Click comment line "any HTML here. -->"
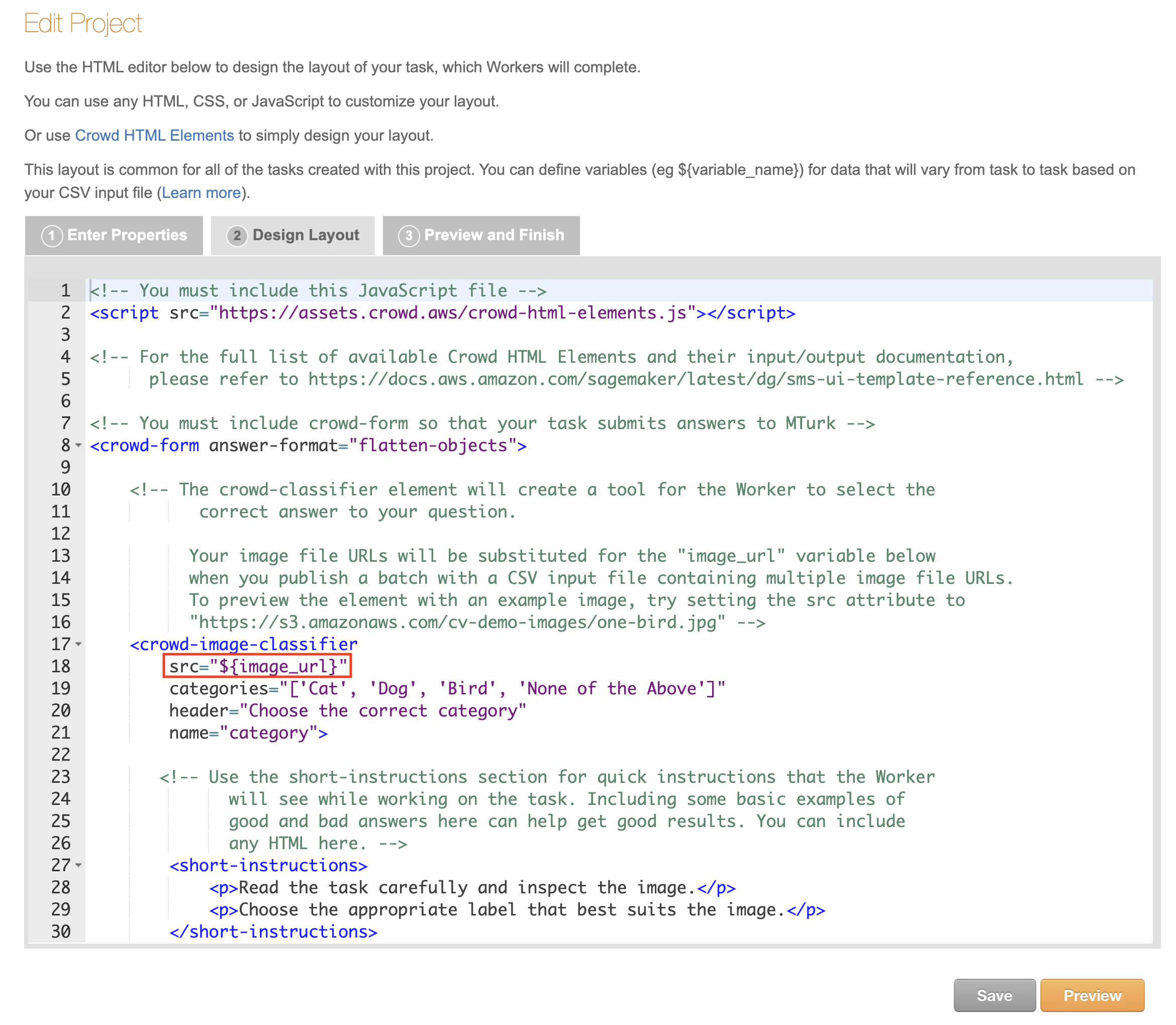Image resolution: width=1176 pixels, height=1025 pixels. [x=318, y=843]
